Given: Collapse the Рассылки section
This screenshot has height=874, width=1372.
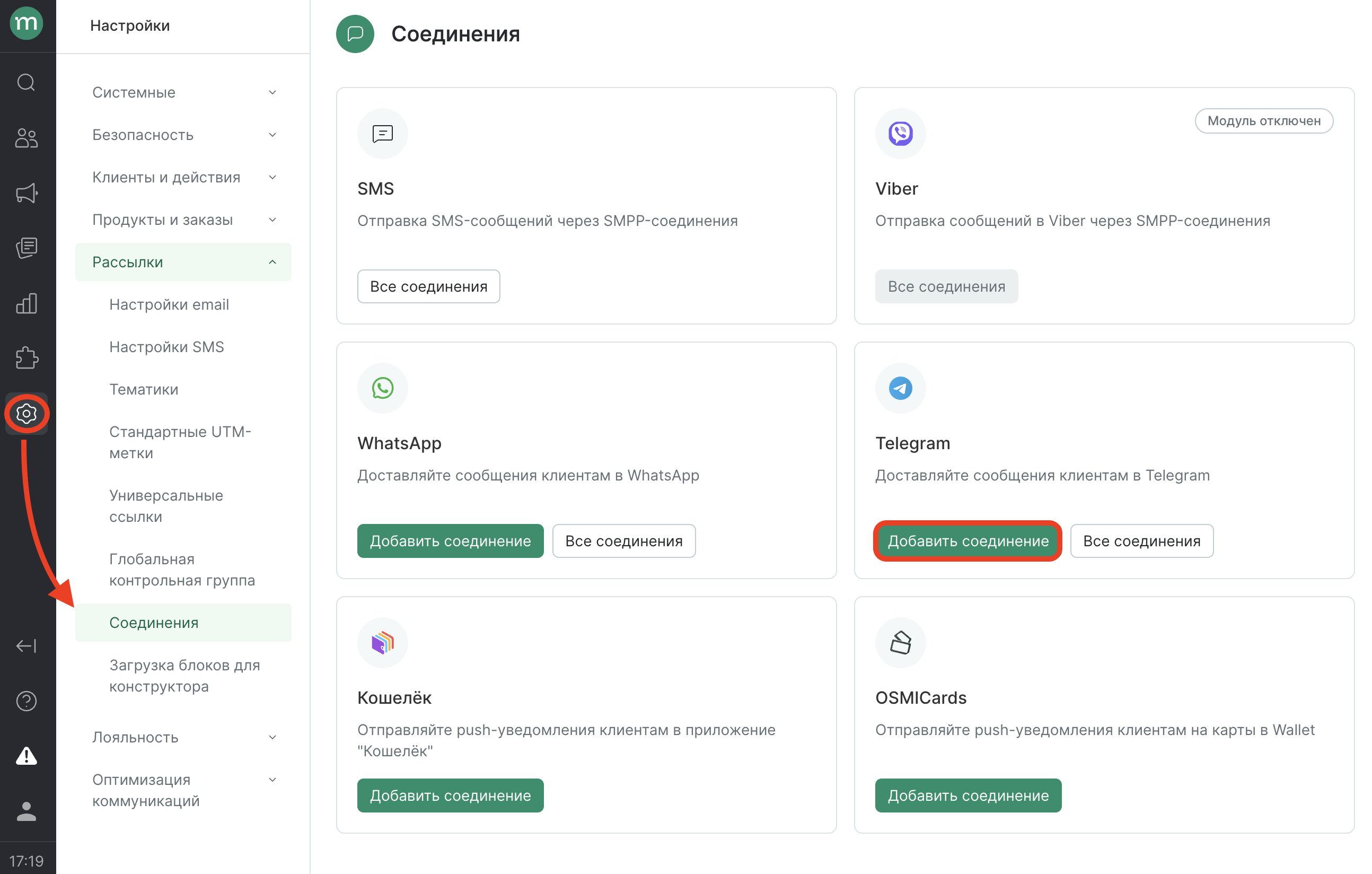Looking at the screenshot, I should (182, 263).
